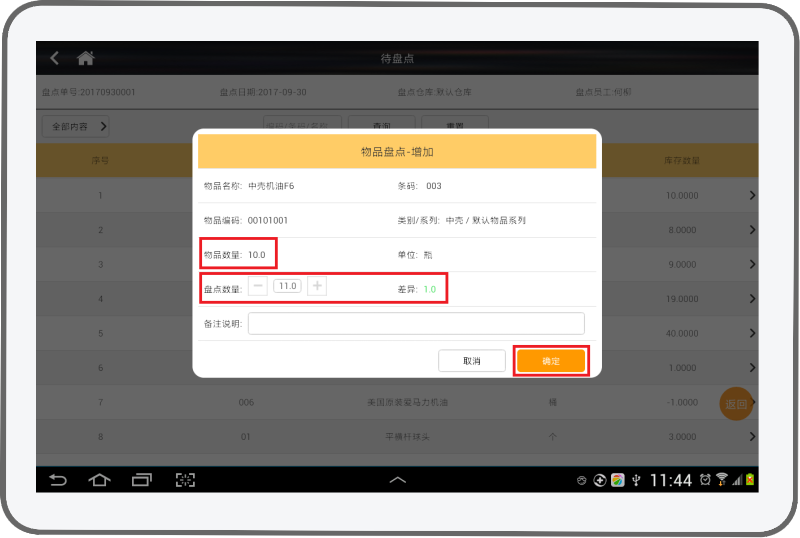Tap the back arrow in the top bar
Image resolution: width=800 pixels, height=538 pixels.
click(x=55, y=58)
